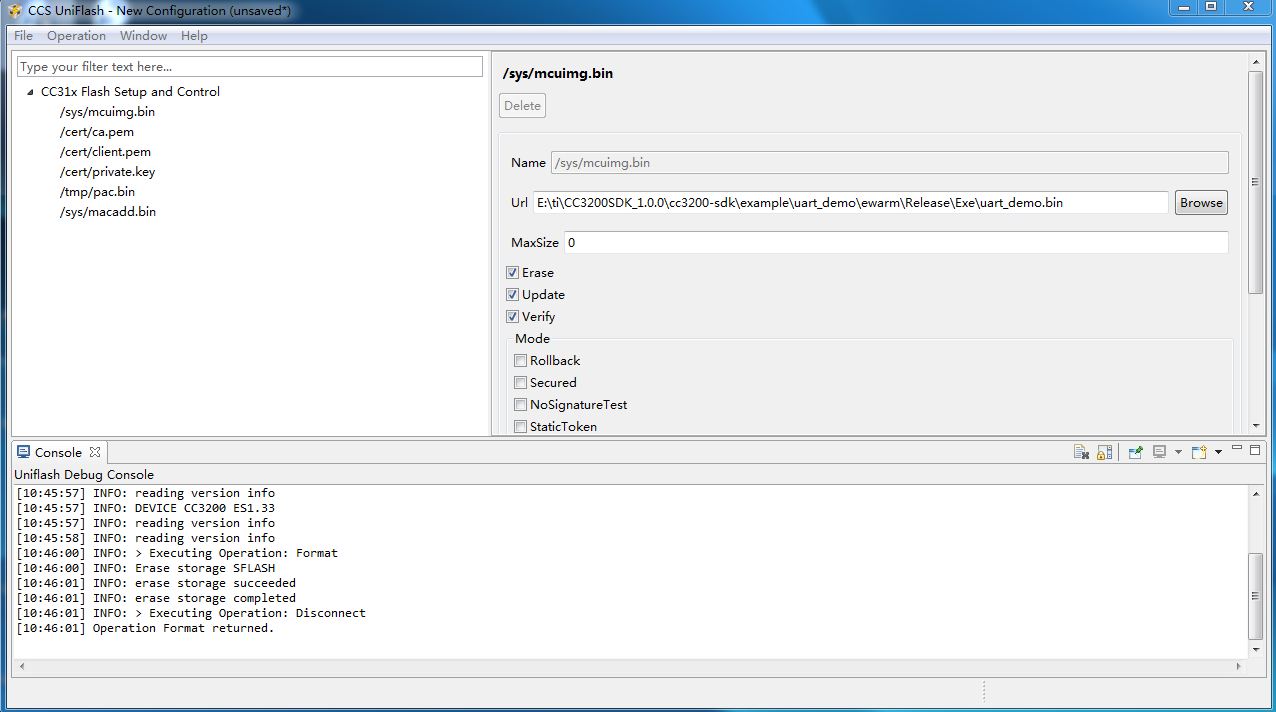Screen dimensions: 1276x712
Task: Click the settings panel scroll up arrow
Action: point(1256,61)
